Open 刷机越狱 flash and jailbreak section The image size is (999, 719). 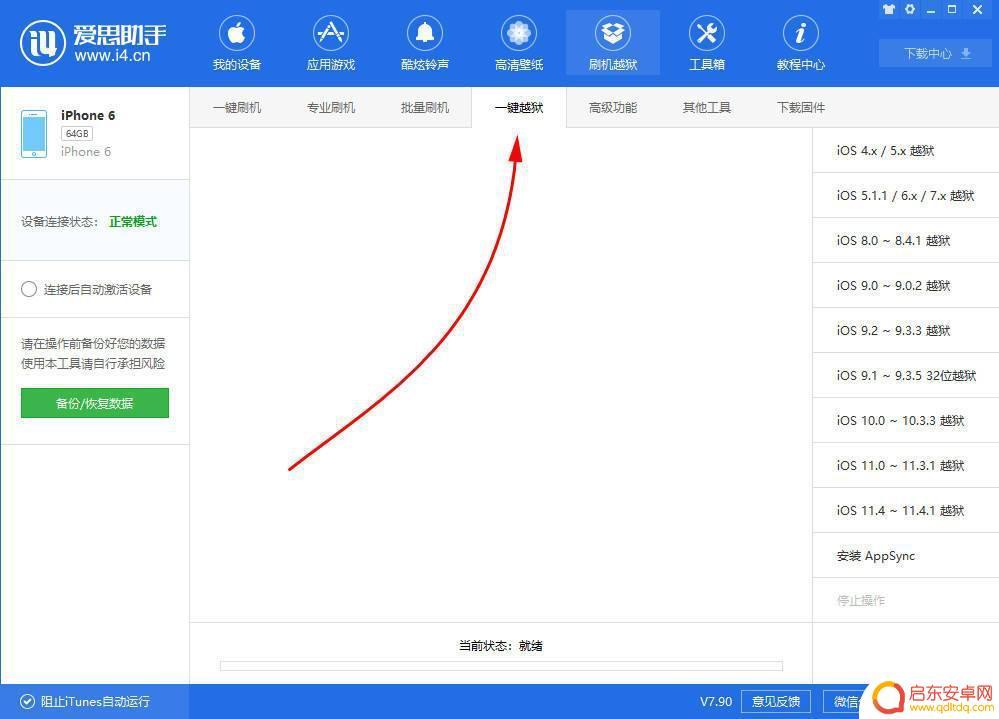(613, 43)
